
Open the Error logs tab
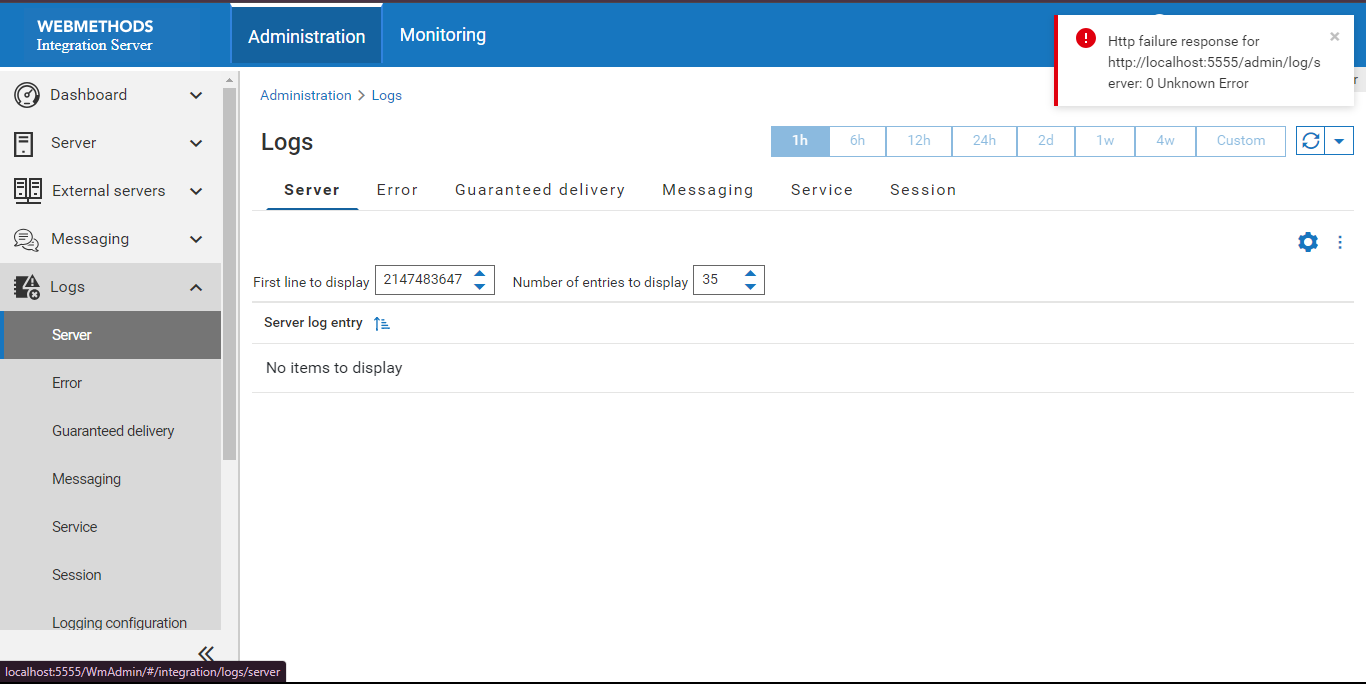pos(397,190)
